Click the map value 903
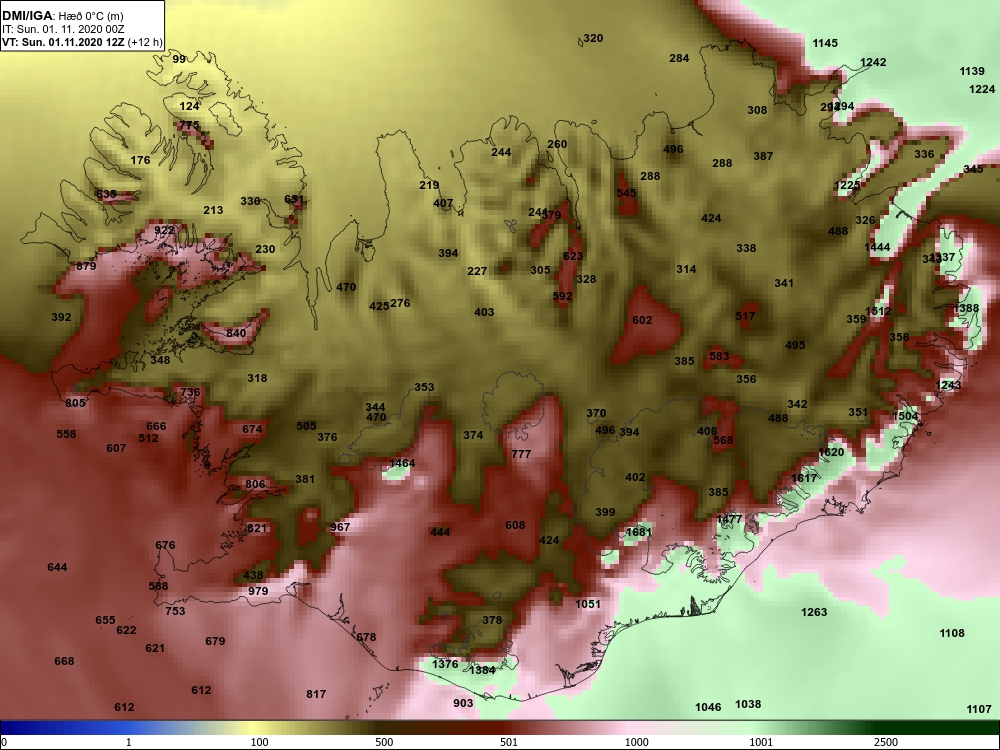The image size is (1000, 750). pos(464,703)
